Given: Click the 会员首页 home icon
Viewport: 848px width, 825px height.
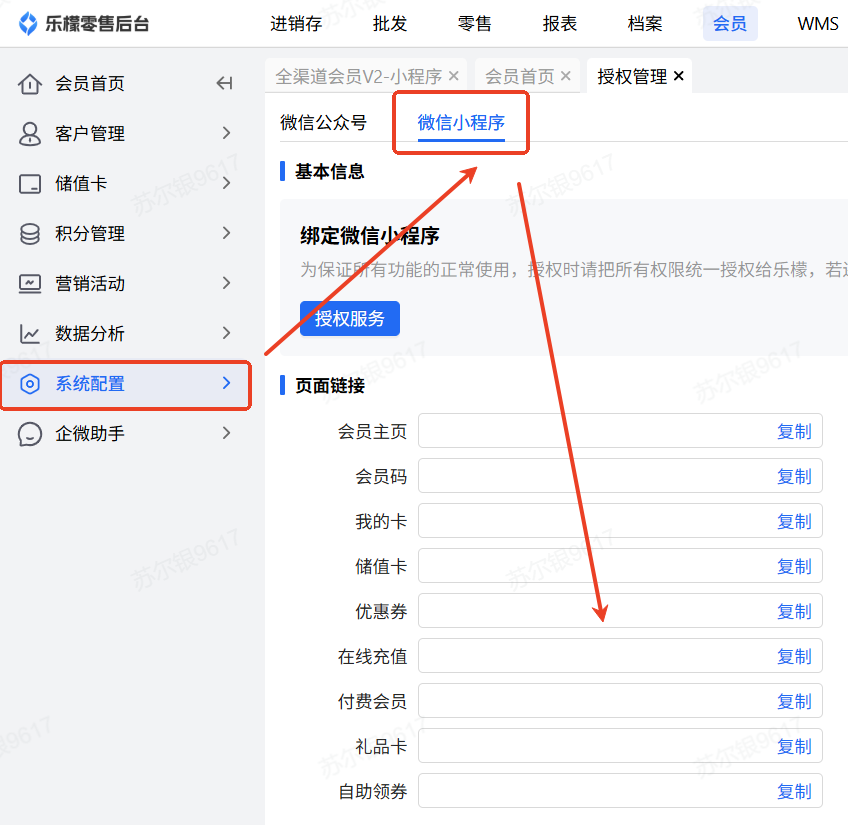Looking at the screenshot, I should (x=30, y=84).
